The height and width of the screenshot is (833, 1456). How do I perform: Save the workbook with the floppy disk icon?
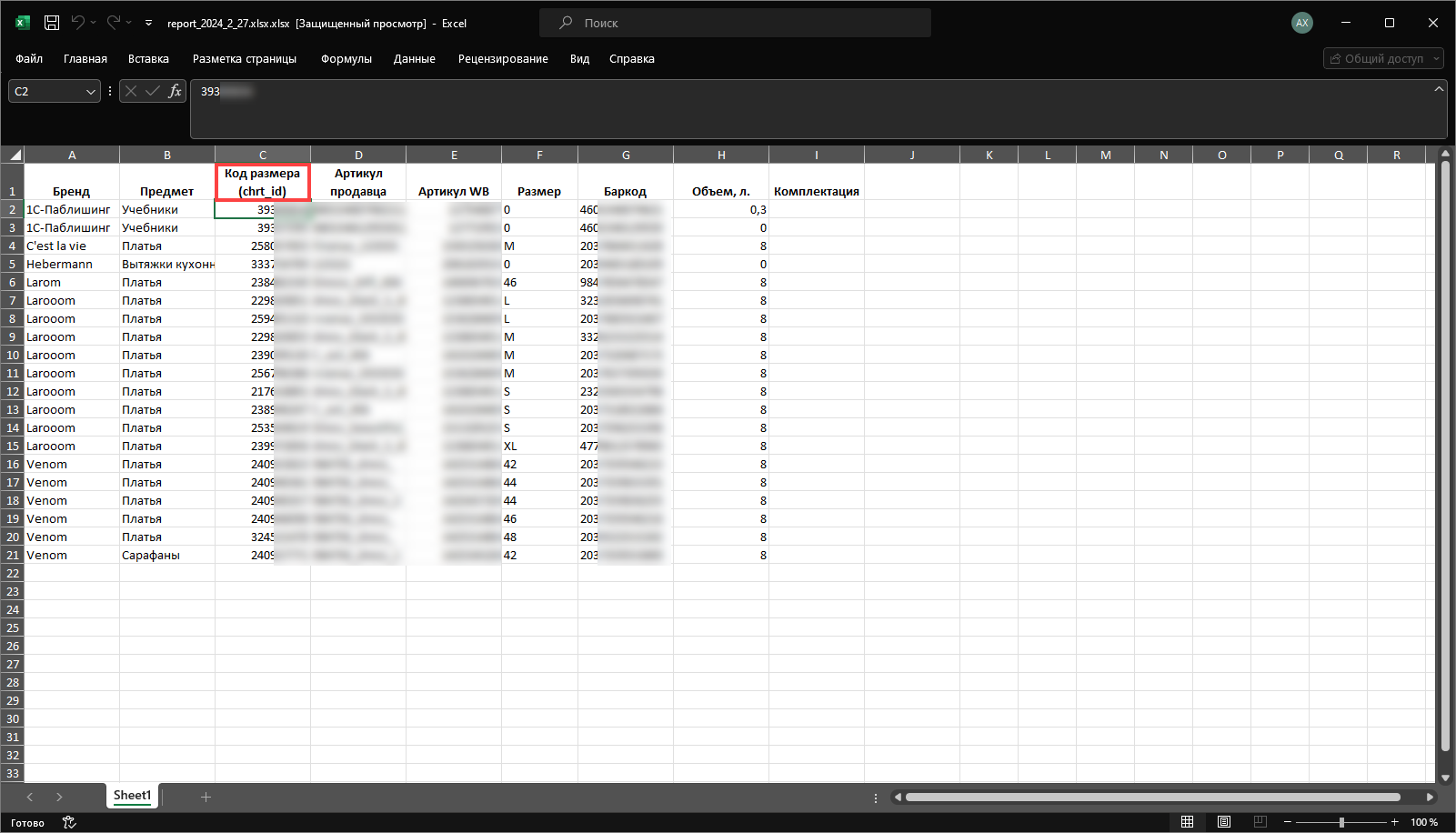[x=52, y=23]
